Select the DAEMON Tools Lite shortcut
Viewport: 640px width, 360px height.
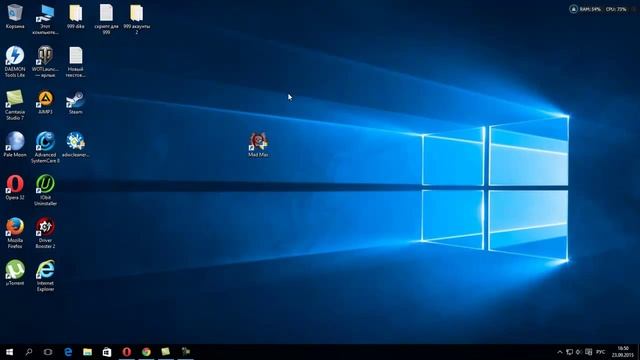pyautogui.click(x=15, y=62)
